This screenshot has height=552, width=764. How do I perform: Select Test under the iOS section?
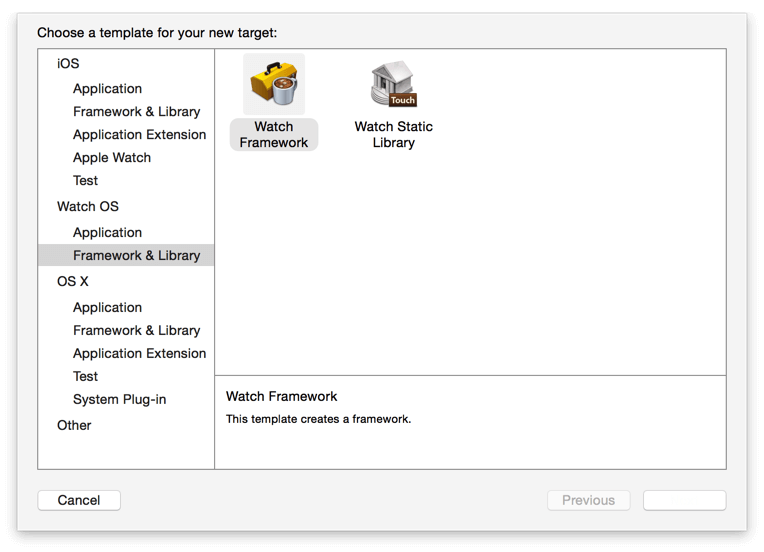85,180
